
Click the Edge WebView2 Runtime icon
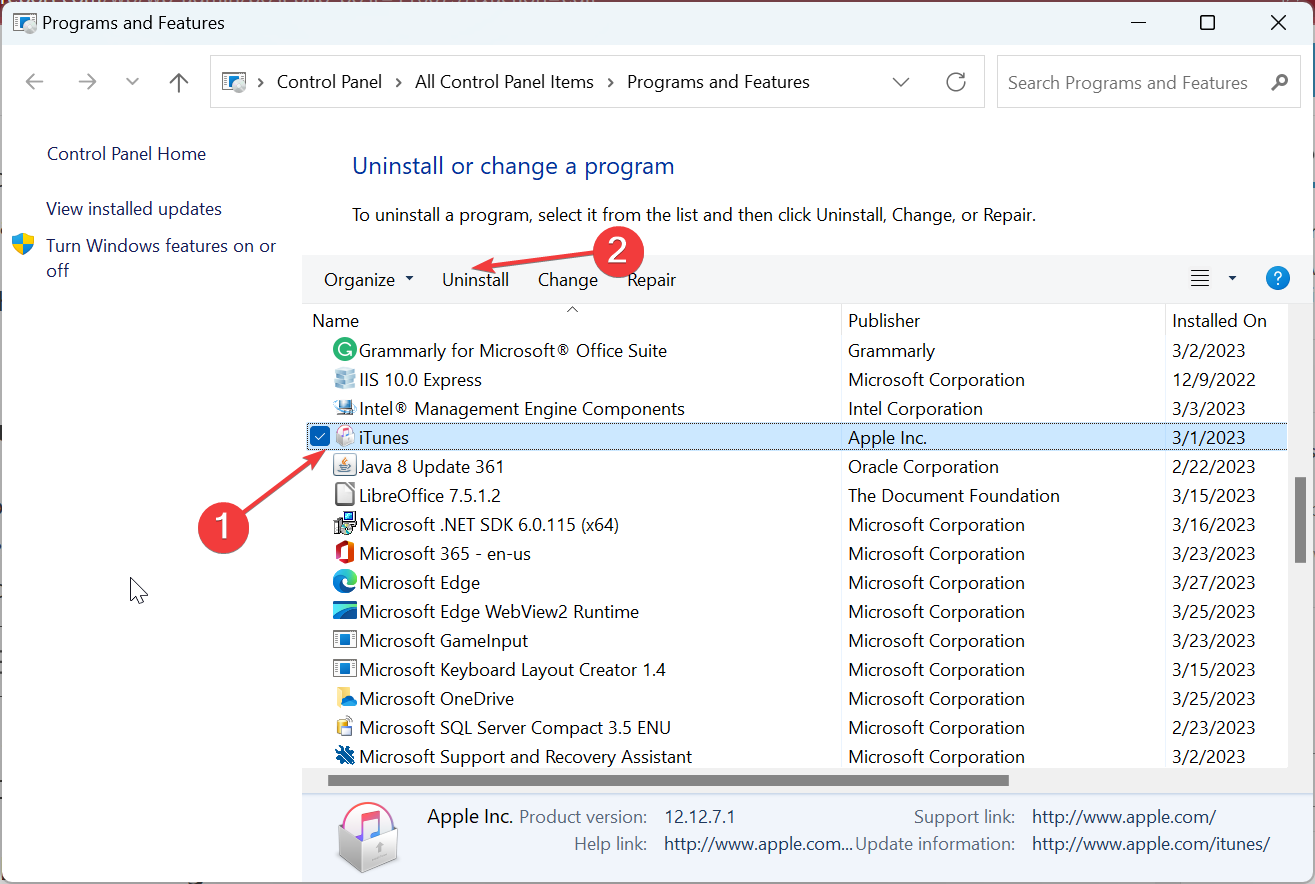point(344,611)
